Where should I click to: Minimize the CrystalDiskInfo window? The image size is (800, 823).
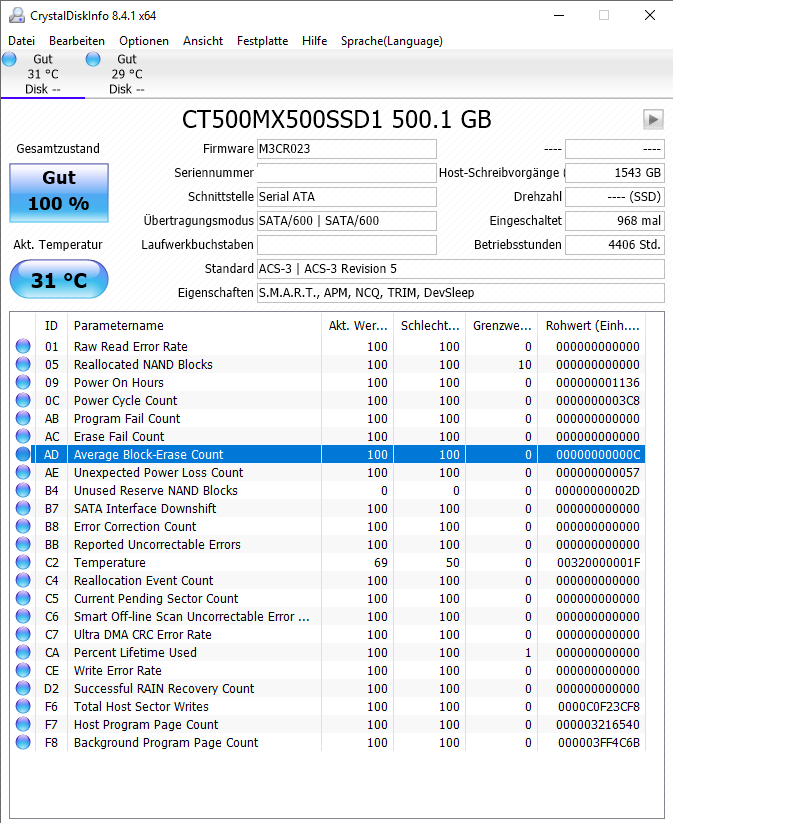click(x=559, y=15)
